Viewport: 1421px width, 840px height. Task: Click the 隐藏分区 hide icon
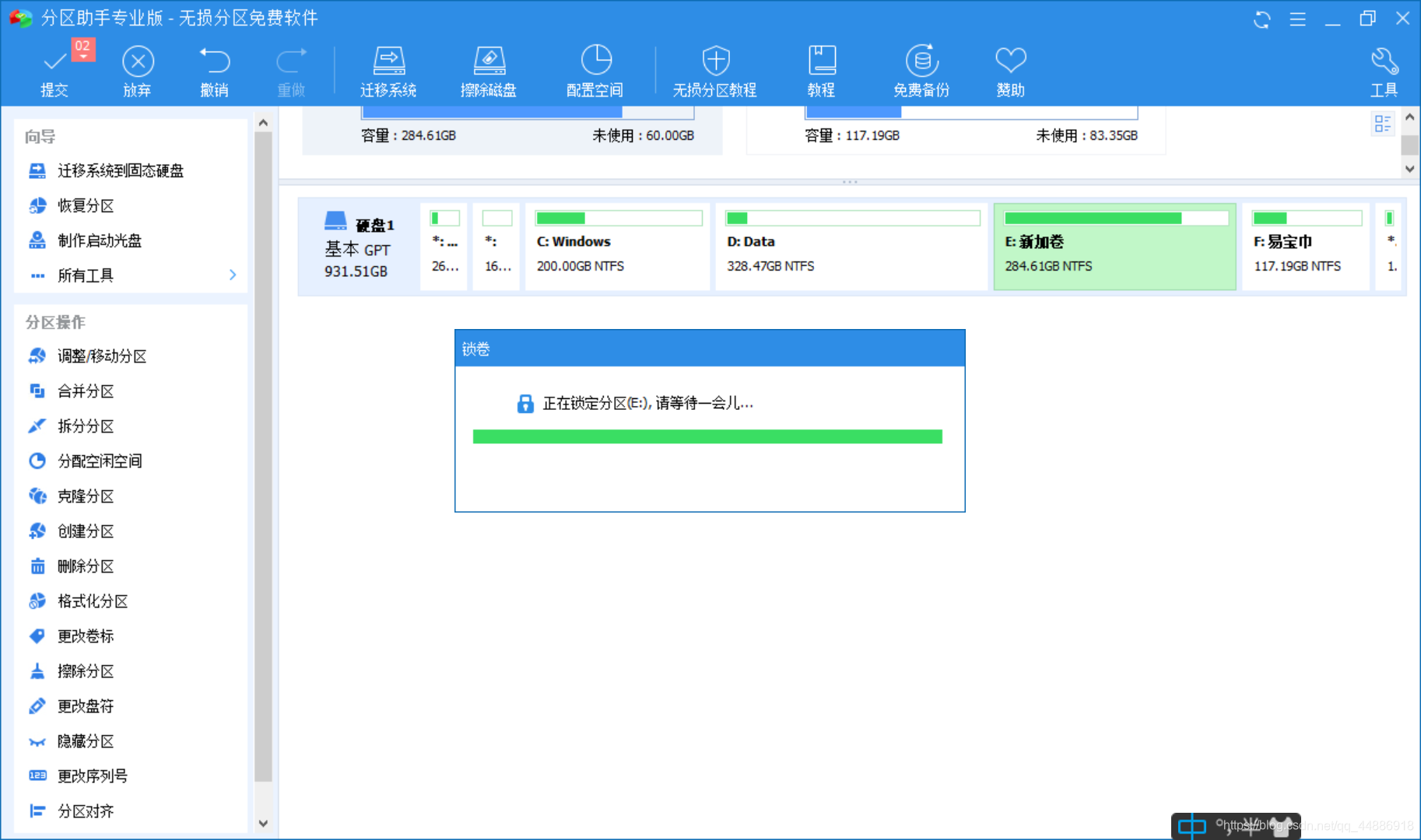pos(37,741)
